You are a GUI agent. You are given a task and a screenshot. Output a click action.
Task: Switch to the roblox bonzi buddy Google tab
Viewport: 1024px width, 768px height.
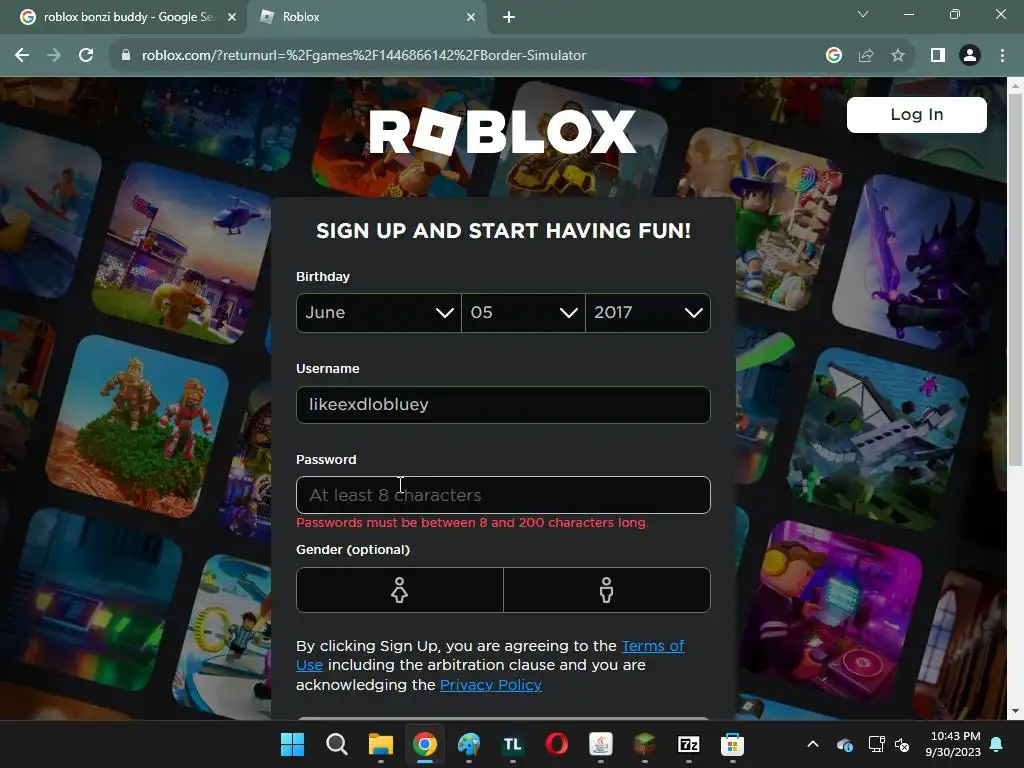pyautogui.click(x=128, y=17)
